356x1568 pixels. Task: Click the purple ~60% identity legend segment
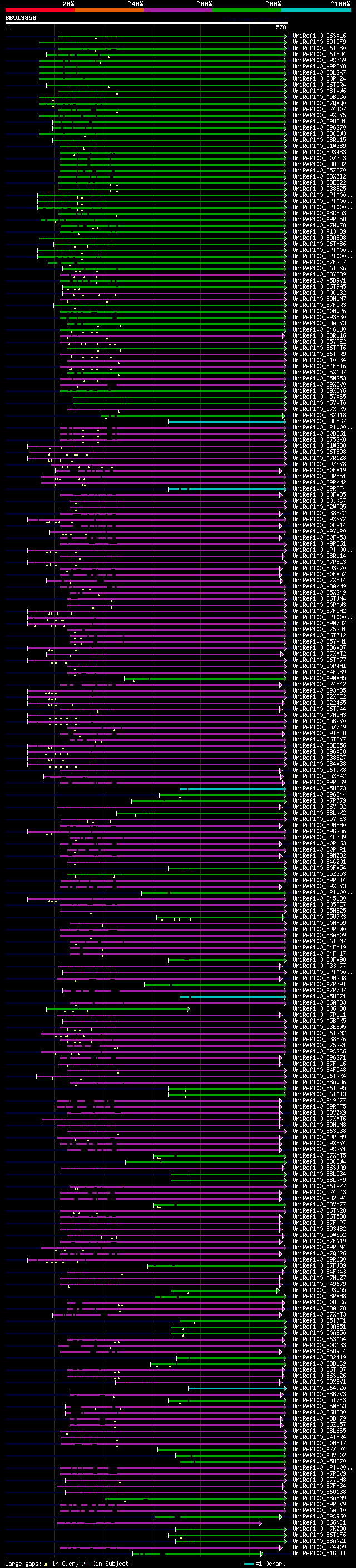coord(179,11)
